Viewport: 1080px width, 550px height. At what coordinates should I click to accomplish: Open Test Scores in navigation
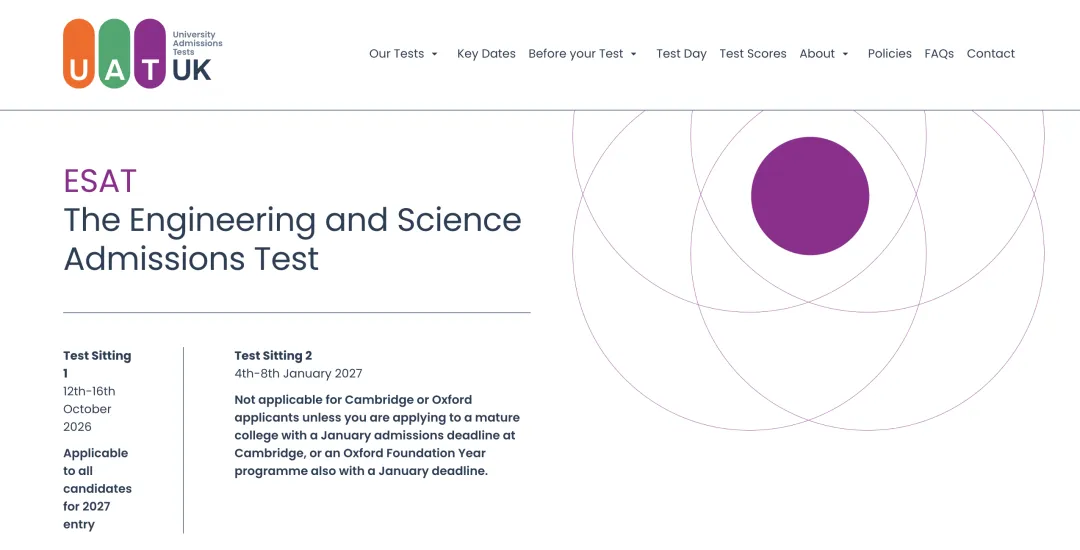tap(753, 54)
